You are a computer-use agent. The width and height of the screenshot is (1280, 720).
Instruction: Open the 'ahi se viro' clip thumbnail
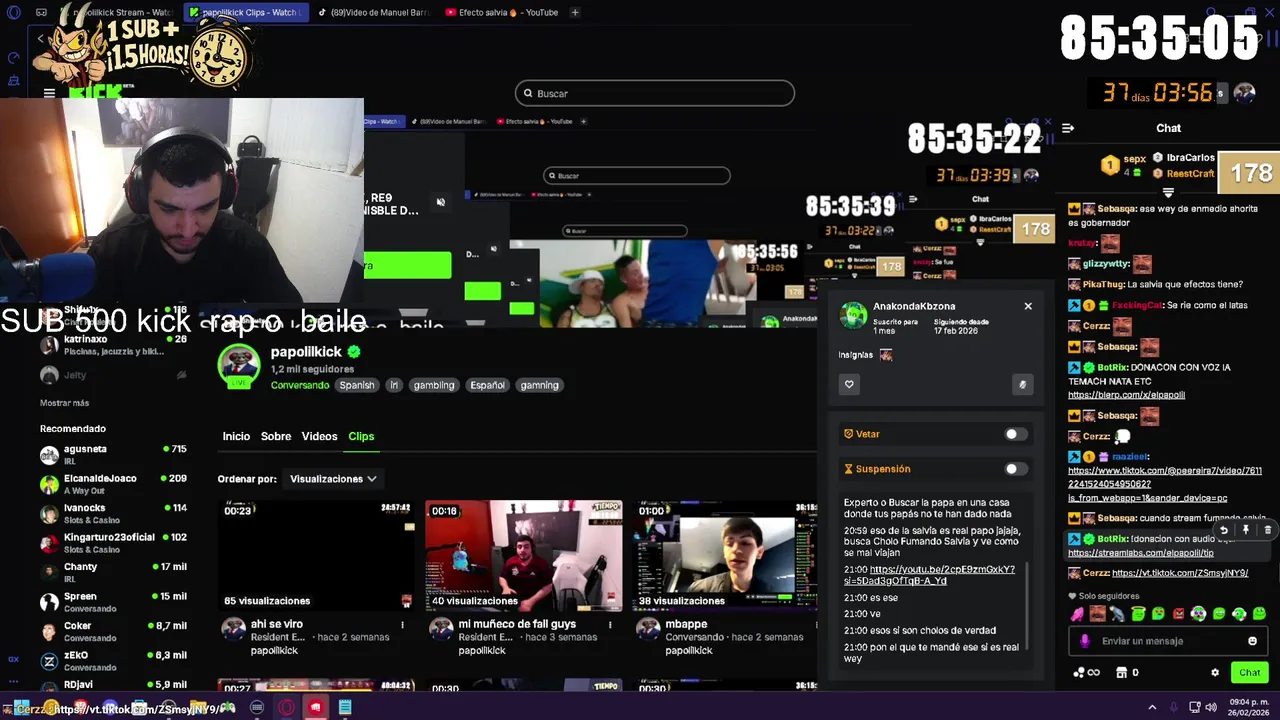[x=317, y=555]
